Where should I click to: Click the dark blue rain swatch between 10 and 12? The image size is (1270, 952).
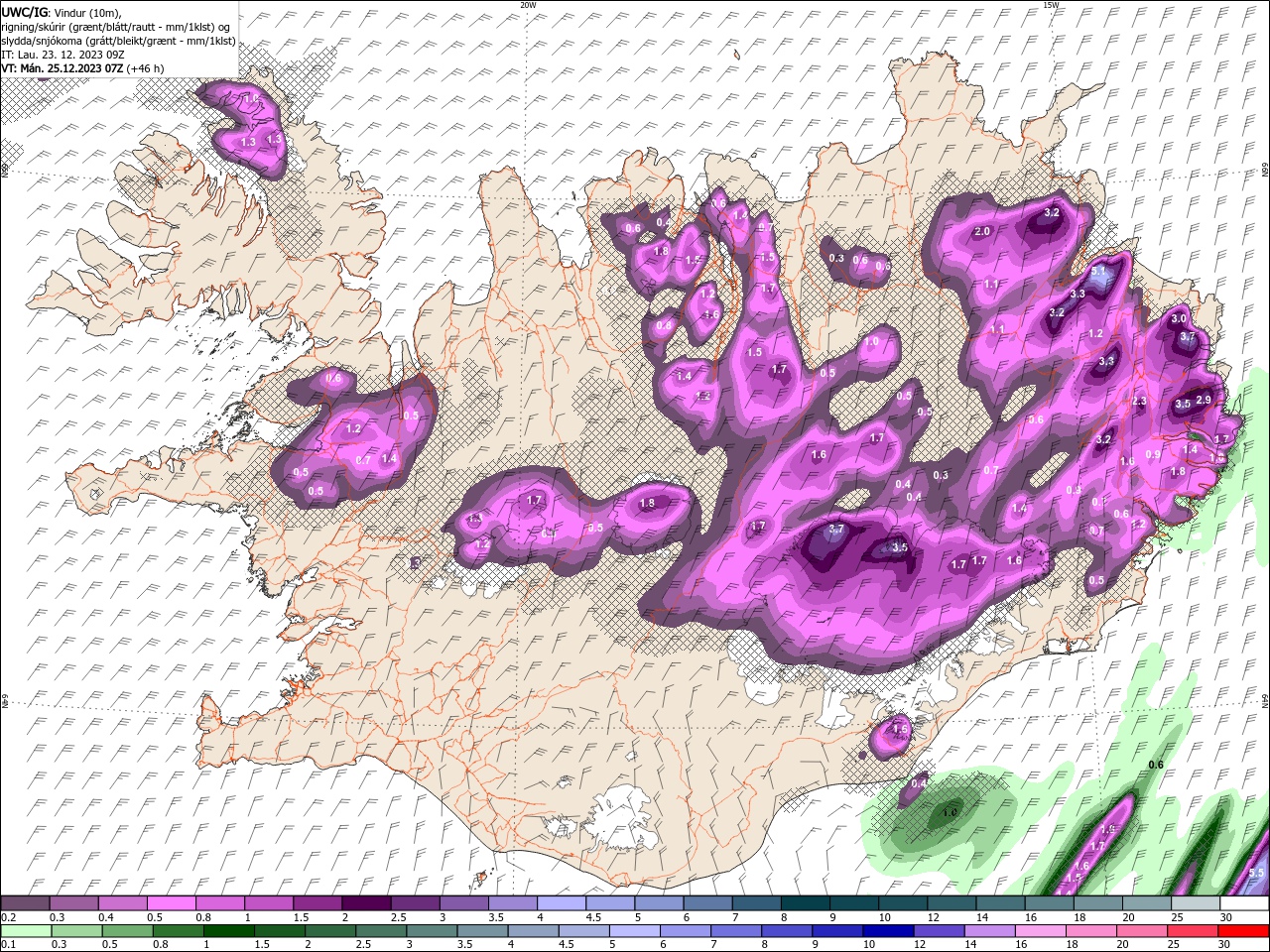pyautogui.click(x=887, y=931)
